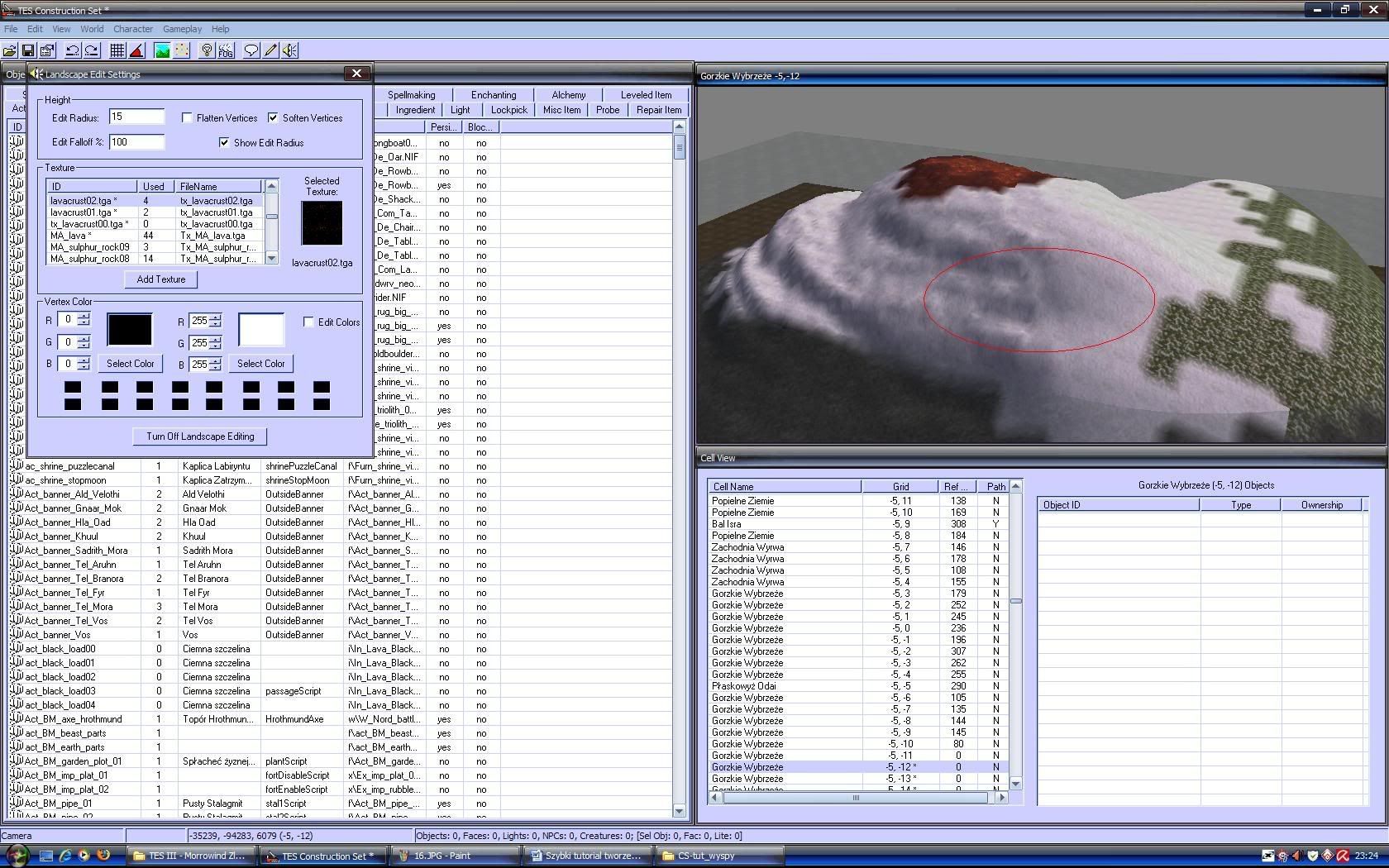
Task: Sort the cell list by Grid column
Action: tap(900, 487)
